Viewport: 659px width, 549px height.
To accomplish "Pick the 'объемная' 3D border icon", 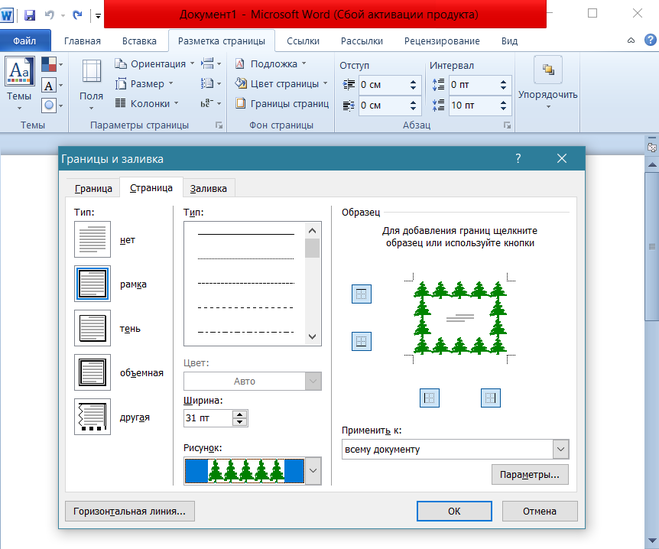I will point(93,372).
